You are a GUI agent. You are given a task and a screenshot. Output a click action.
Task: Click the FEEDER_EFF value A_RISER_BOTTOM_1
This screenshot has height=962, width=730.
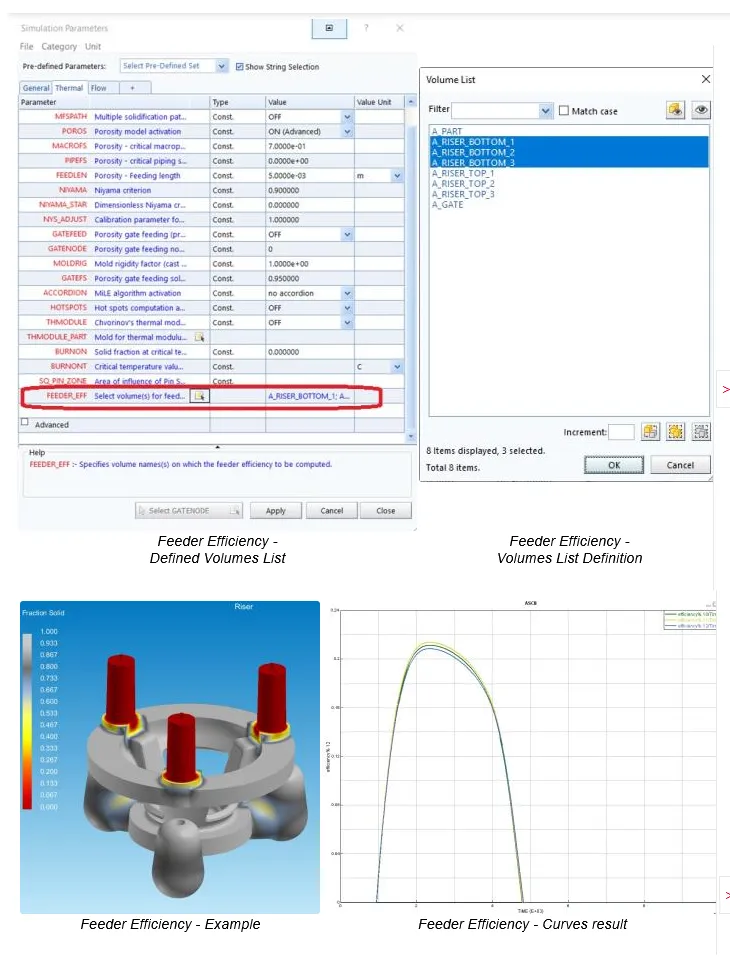(x=309, y=396)
